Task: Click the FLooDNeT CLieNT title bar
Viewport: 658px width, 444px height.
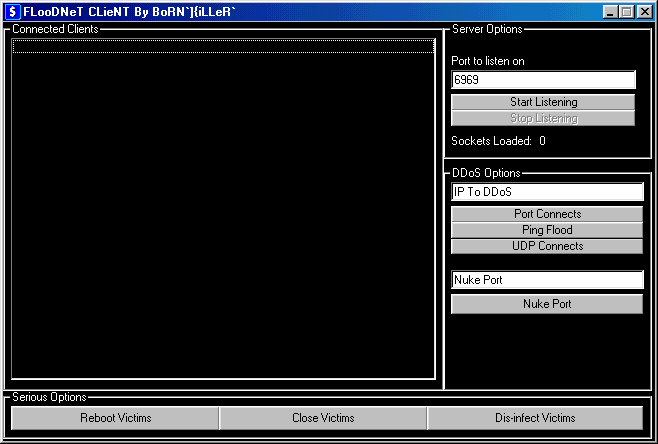Action: pyautogui.click(x=300, y=12)
